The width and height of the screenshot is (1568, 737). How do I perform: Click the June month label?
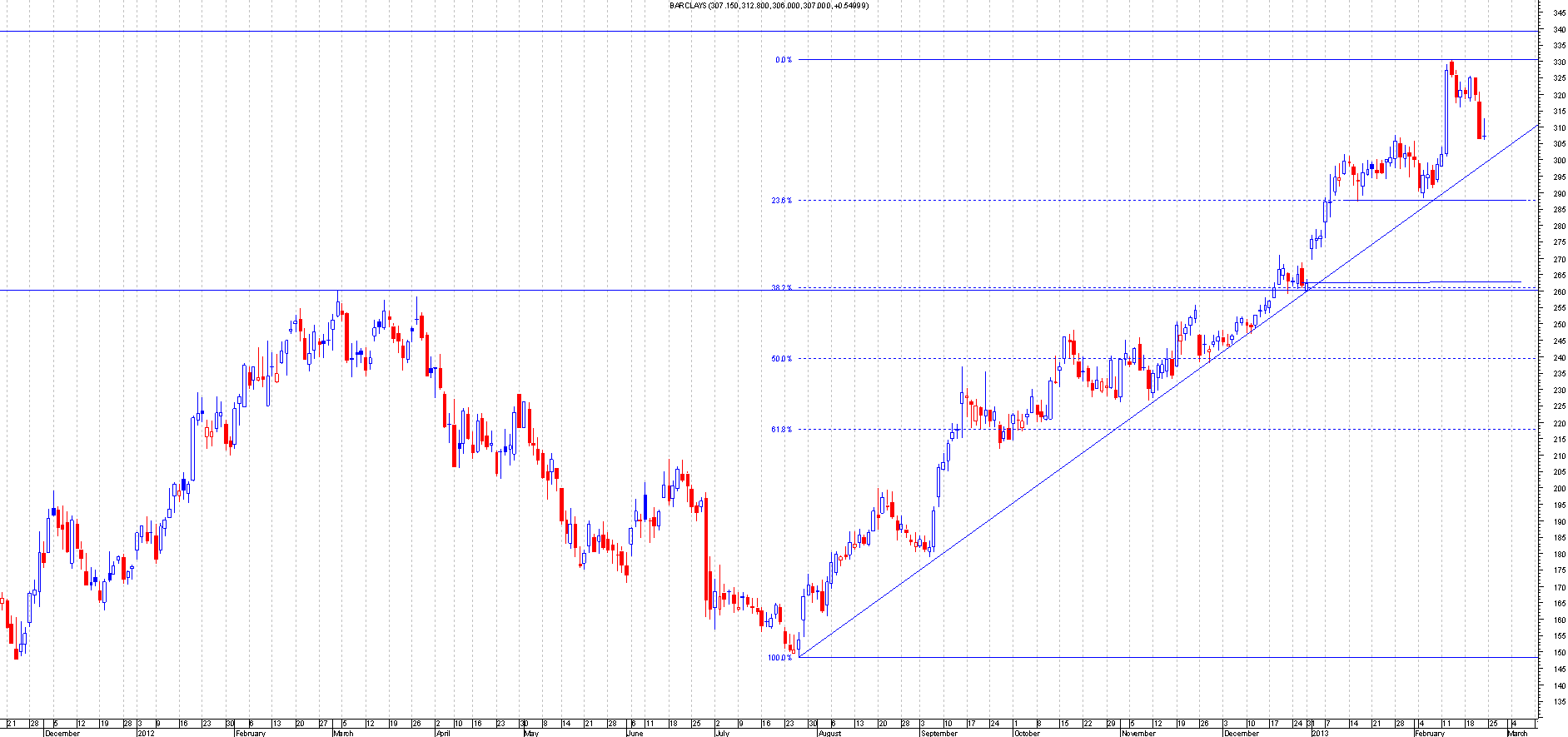[635, 734]
